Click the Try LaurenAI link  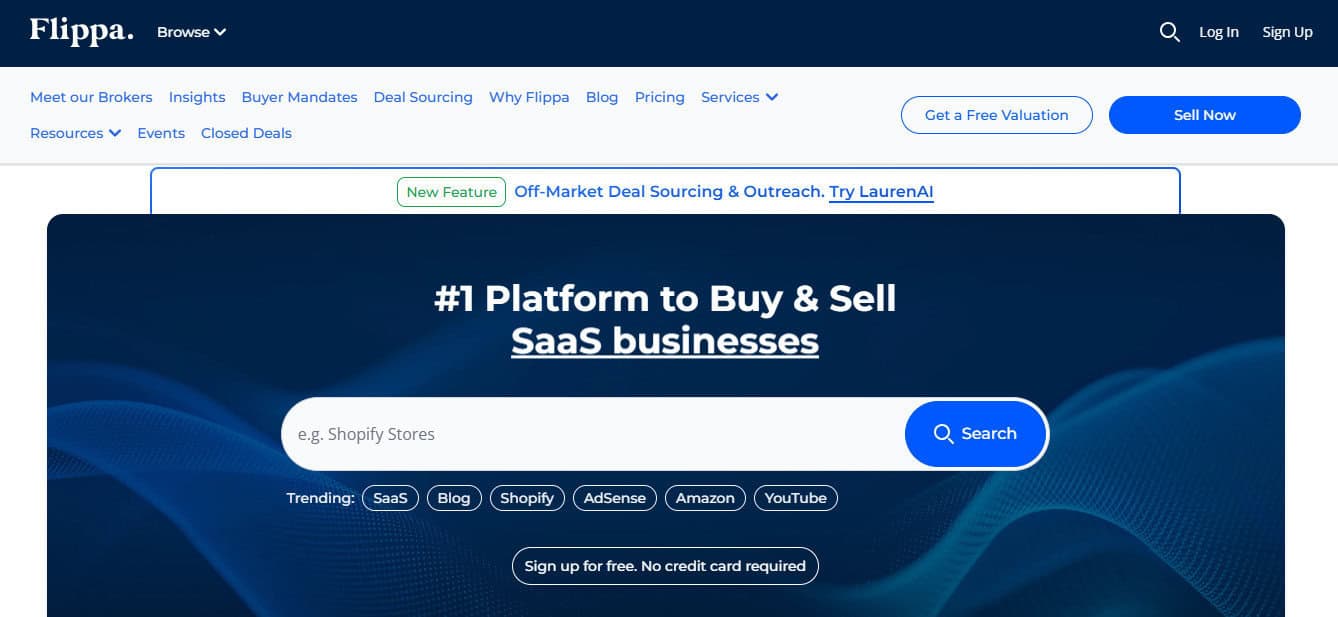point(881,192)
